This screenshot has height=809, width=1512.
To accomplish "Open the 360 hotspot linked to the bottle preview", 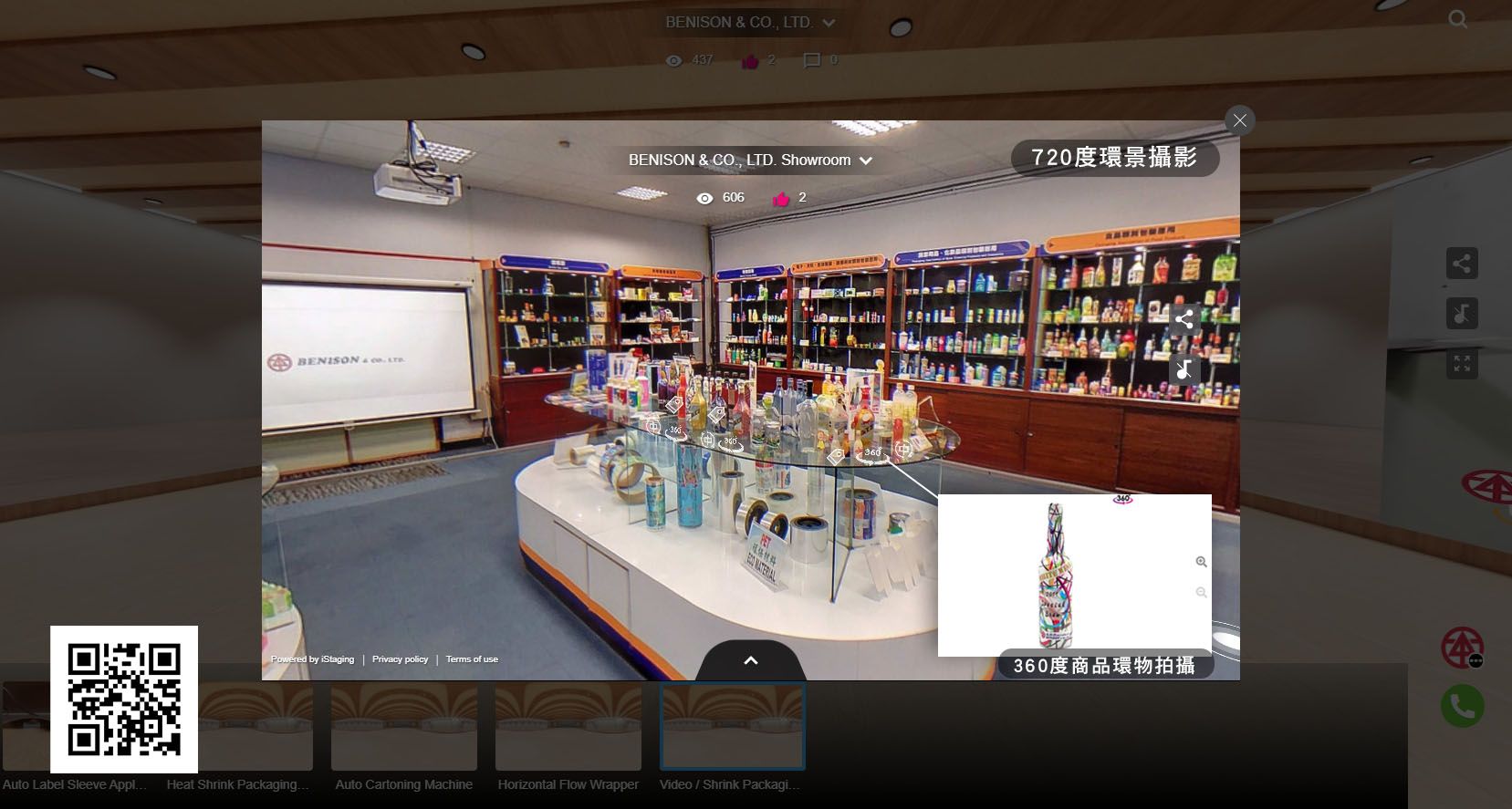I will tap(871, 454).
